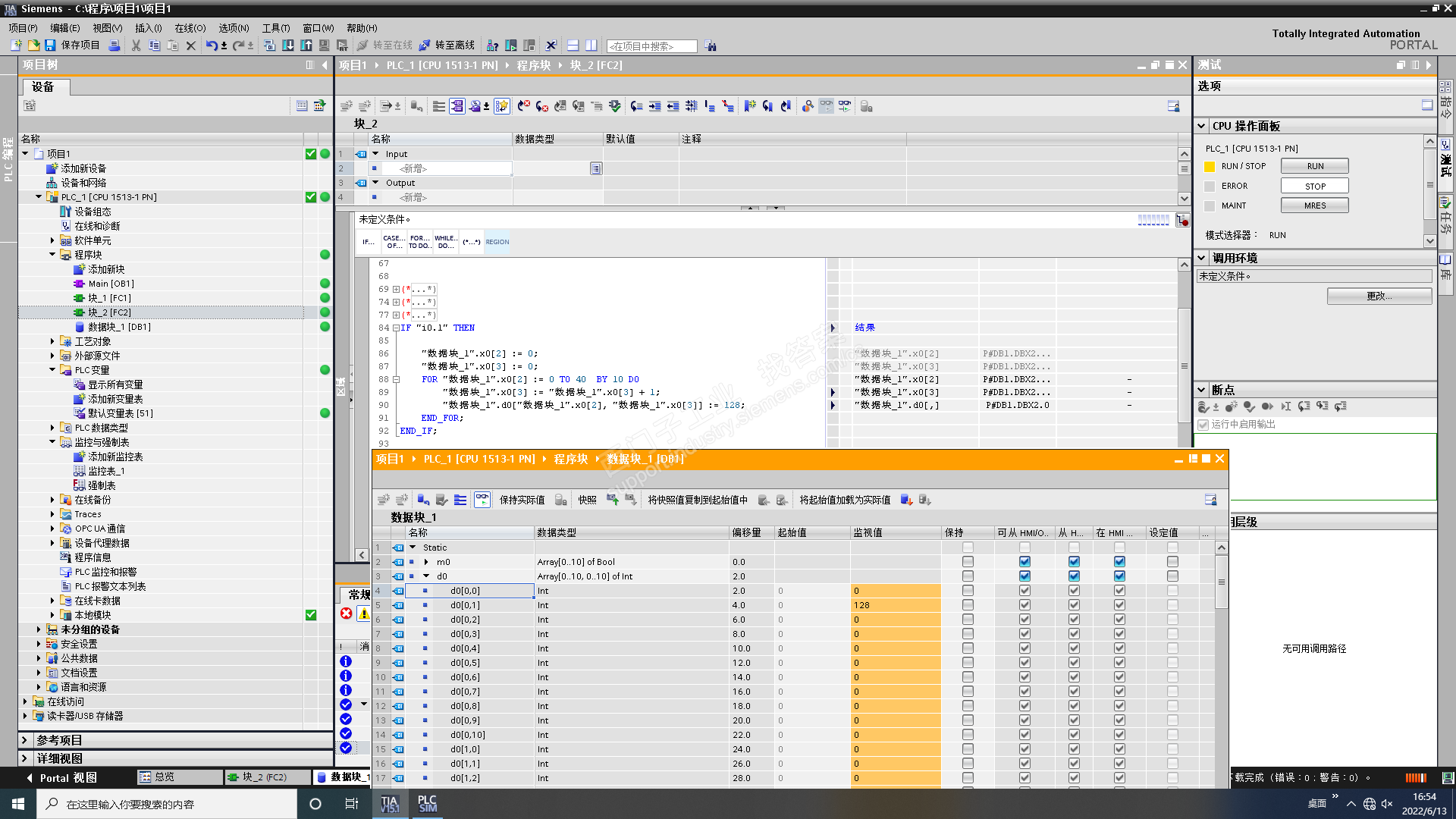
Task: Collapse the 程序块 folder in project tree
Action: pos(52,255)
